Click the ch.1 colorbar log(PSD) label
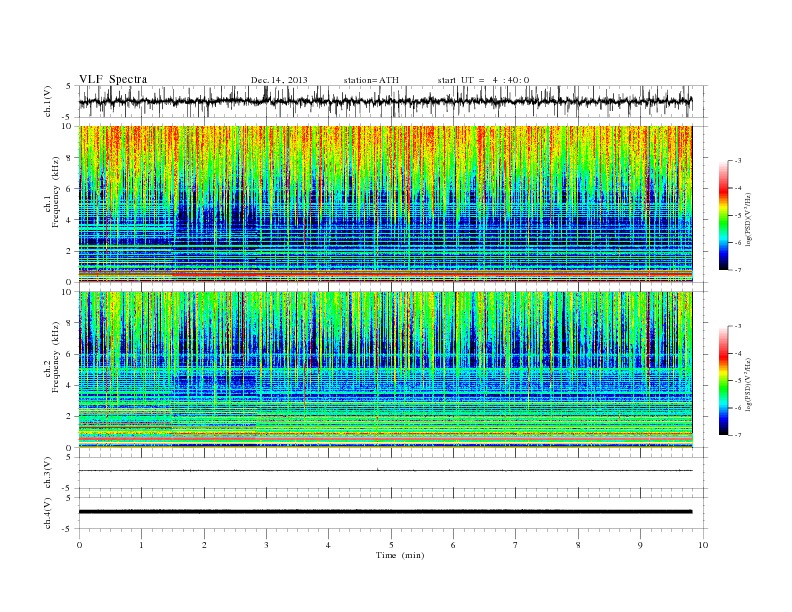 [x=749, y=218]
